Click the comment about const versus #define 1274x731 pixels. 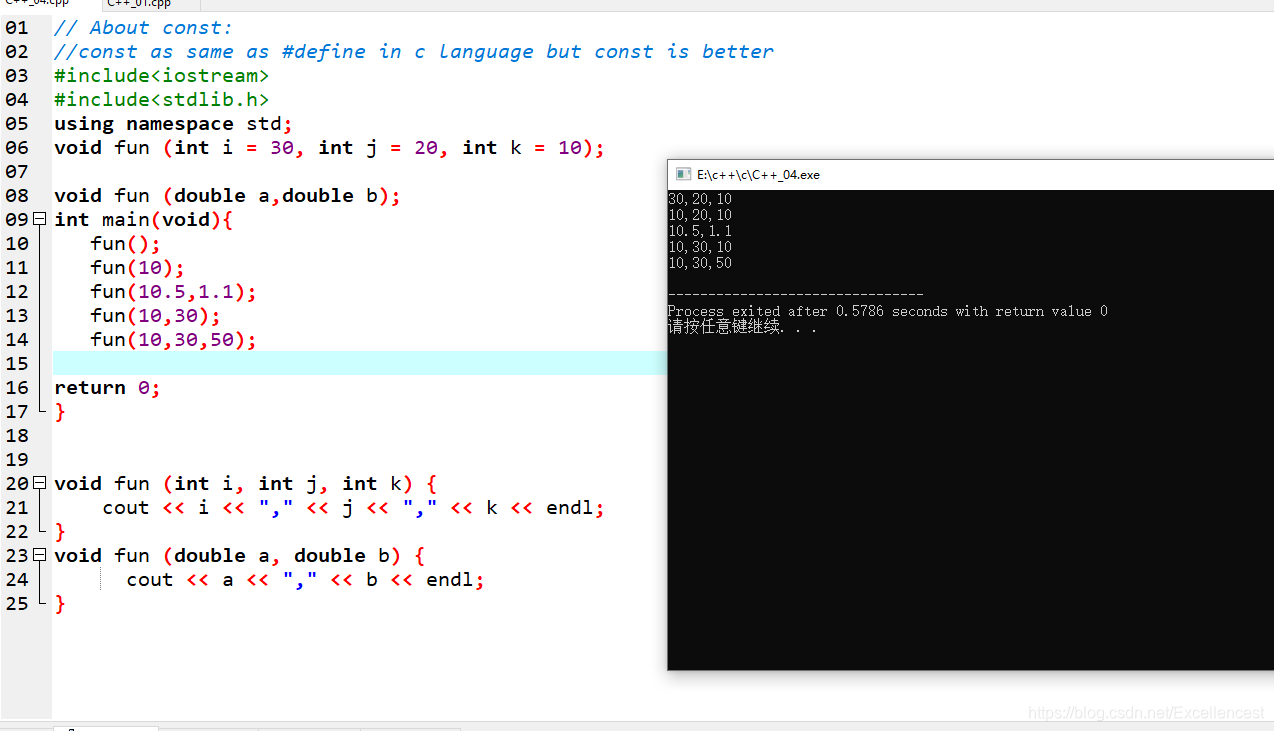[x=414, y=51]
